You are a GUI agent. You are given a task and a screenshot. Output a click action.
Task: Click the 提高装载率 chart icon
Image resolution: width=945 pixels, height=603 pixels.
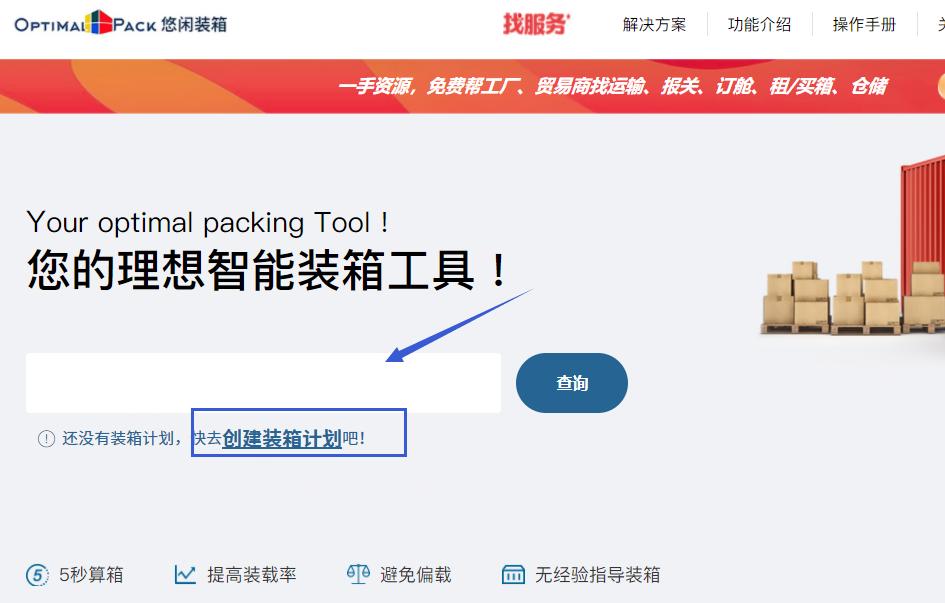[x=185, y=575]
